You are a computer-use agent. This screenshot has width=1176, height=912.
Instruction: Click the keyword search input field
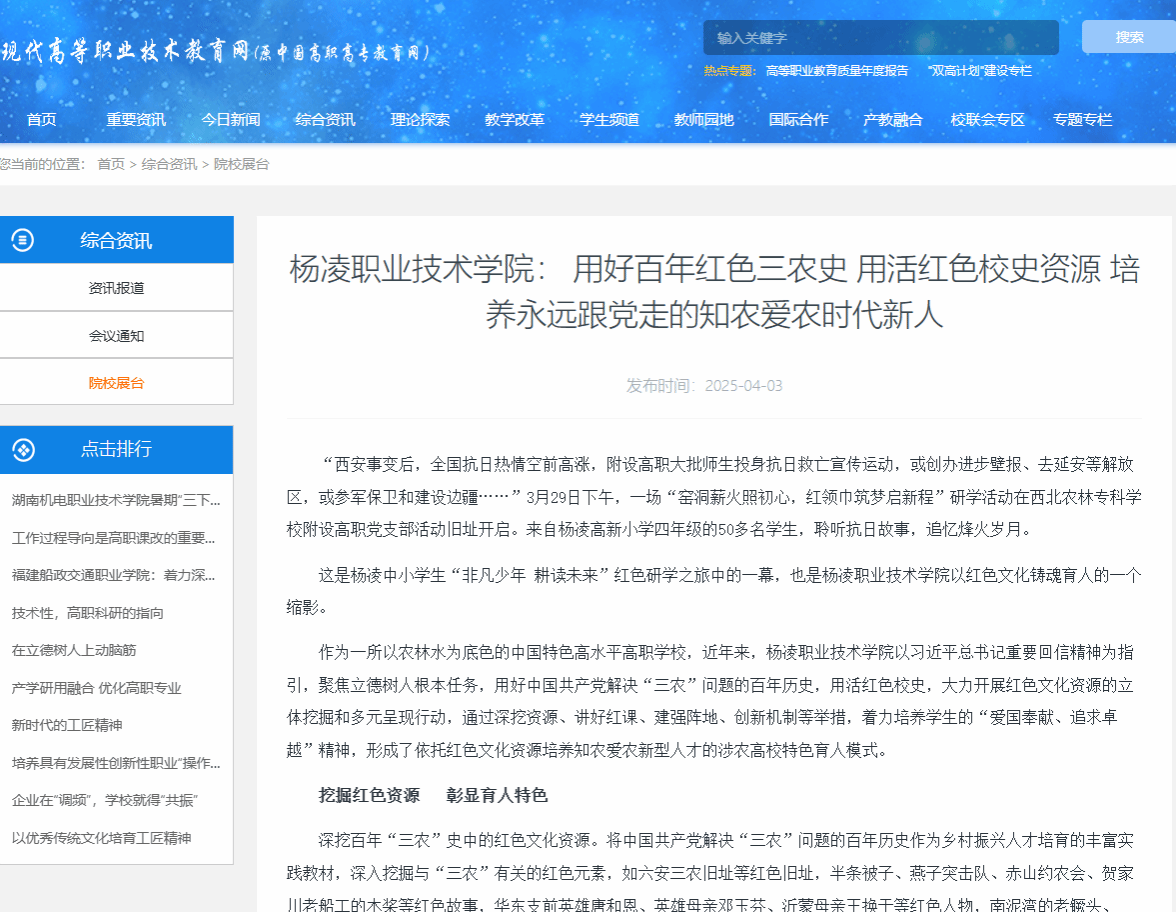click(880, 38)
